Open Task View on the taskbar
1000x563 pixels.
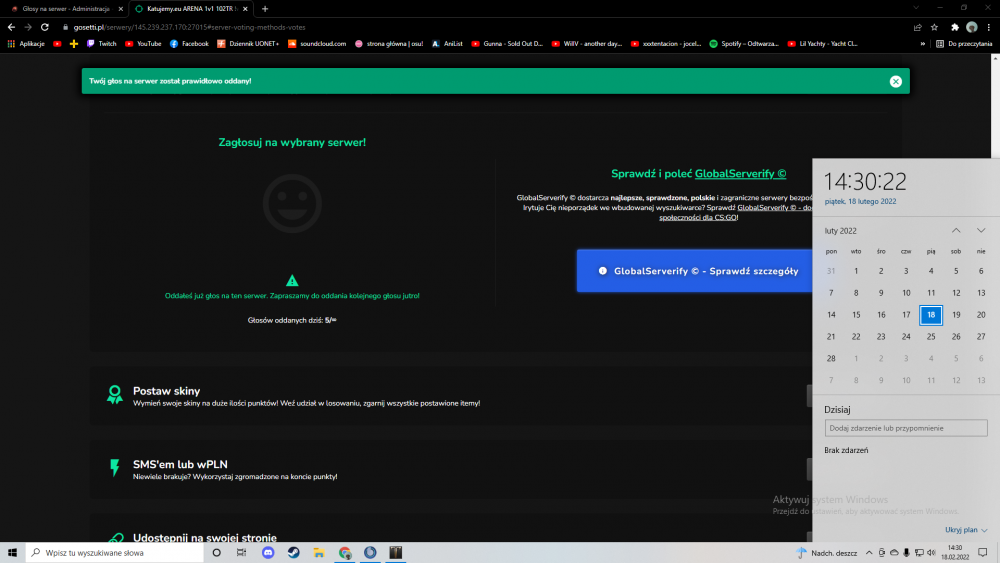pyautogui.click(x=241, y=553)
